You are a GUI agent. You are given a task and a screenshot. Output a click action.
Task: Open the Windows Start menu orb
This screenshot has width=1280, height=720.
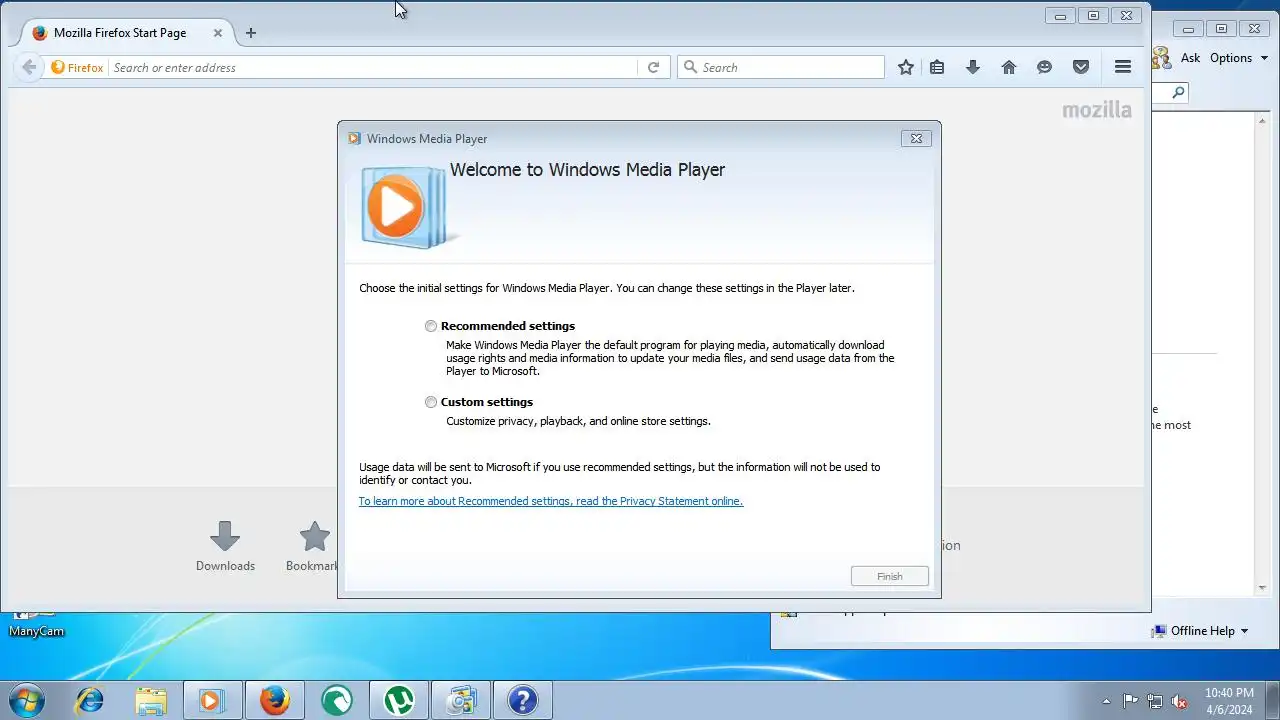27,700
